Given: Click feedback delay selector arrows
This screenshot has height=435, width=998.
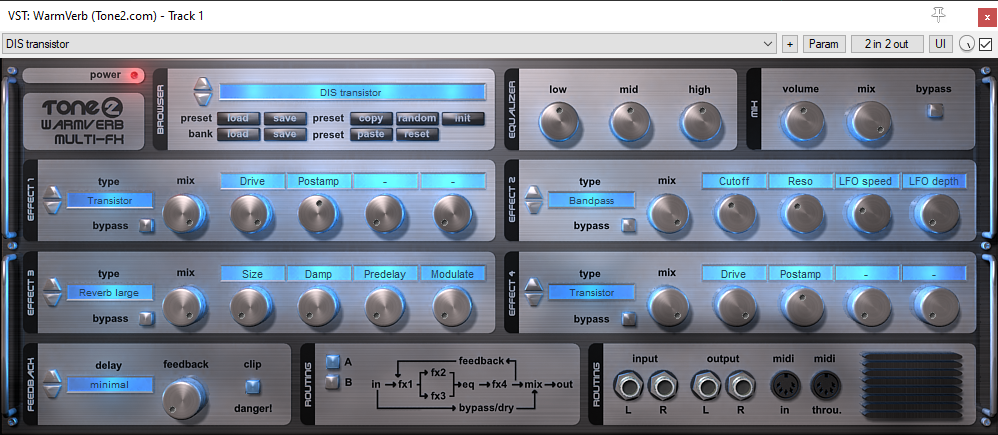Looking at the screenshot, I should pyautogui.click(x=51, y=384).
